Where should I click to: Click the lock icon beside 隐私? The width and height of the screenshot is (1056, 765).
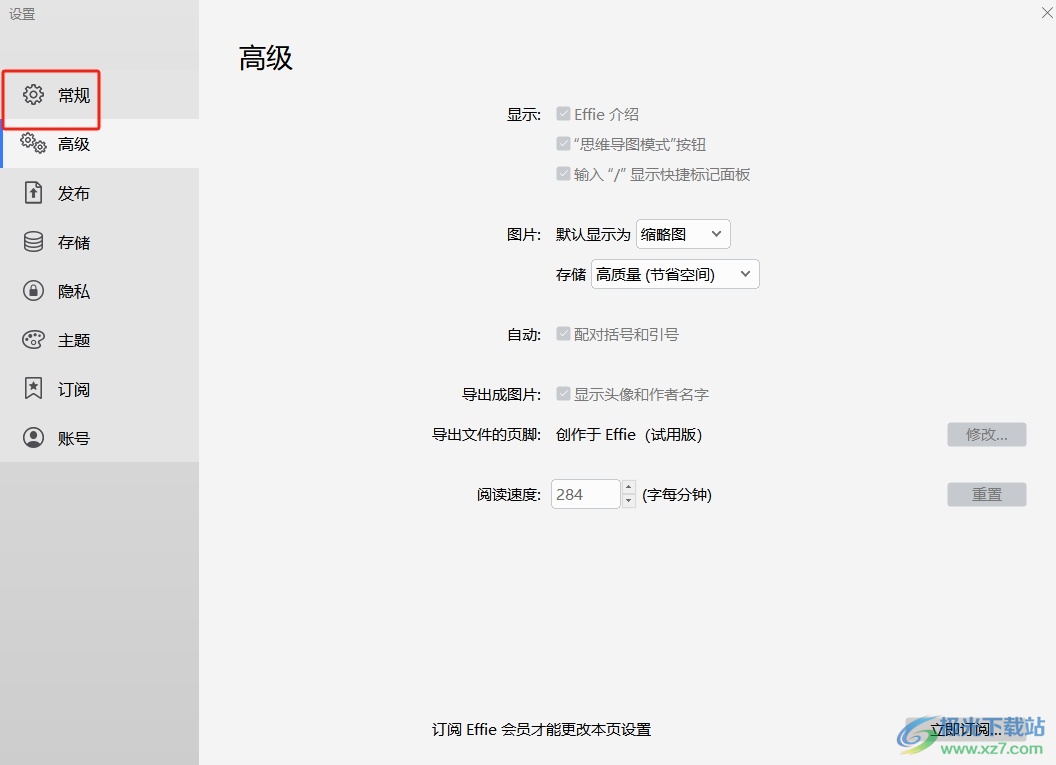coord(33,291)
